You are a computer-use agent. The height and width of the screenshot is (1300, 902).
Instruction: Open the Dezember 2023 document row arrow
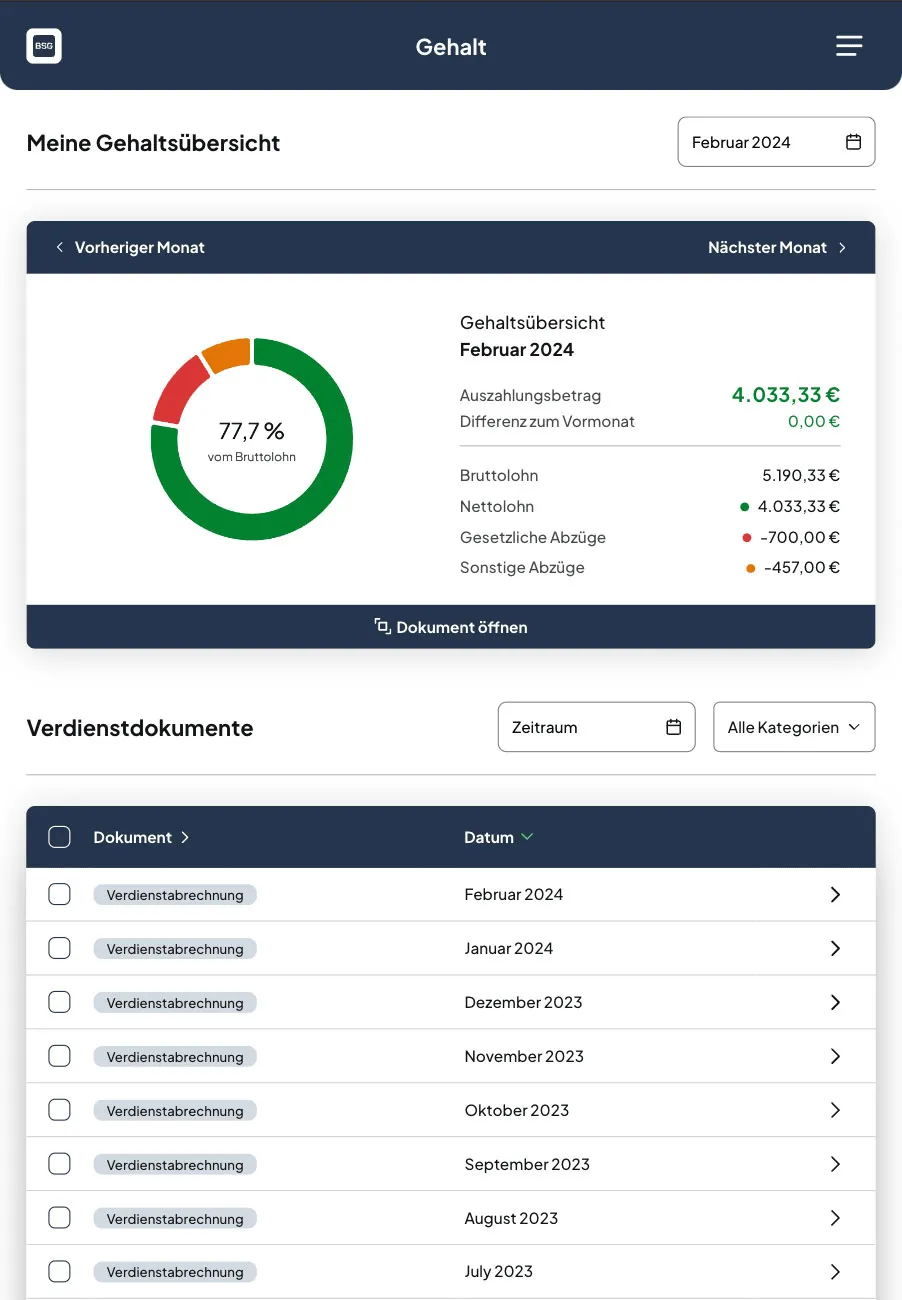[835, 1003]
